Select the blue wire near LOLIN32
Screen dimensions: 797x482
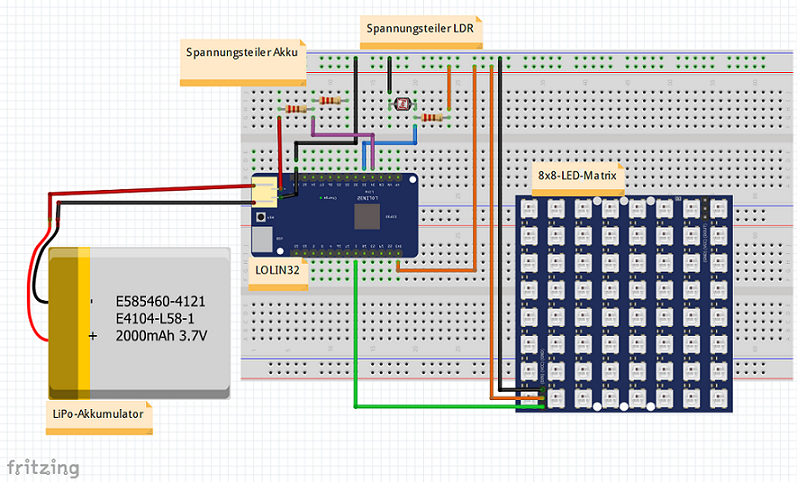tap(395, 143)
